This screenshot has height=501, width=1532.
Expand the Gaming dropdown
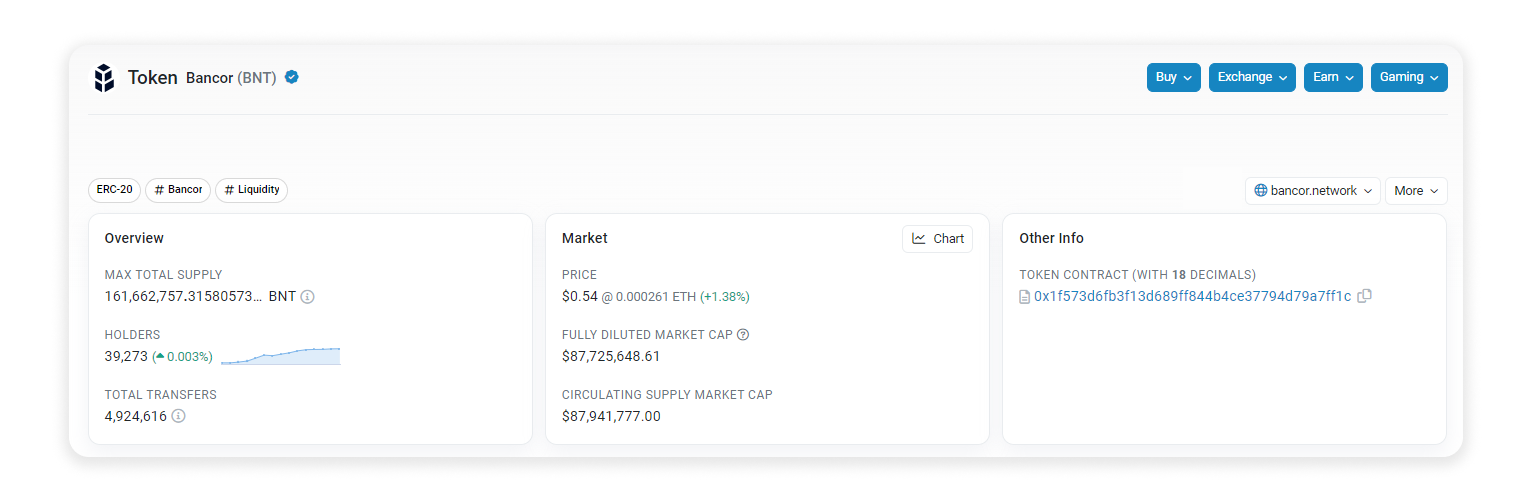1408,78
